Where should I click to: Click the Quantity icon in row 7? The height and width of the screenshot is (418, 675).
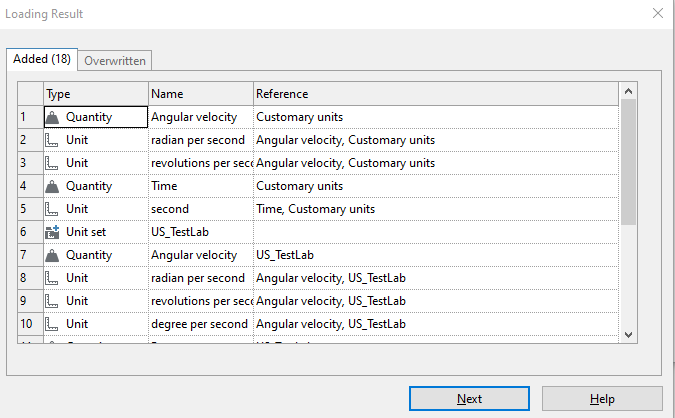click(53, 255)
